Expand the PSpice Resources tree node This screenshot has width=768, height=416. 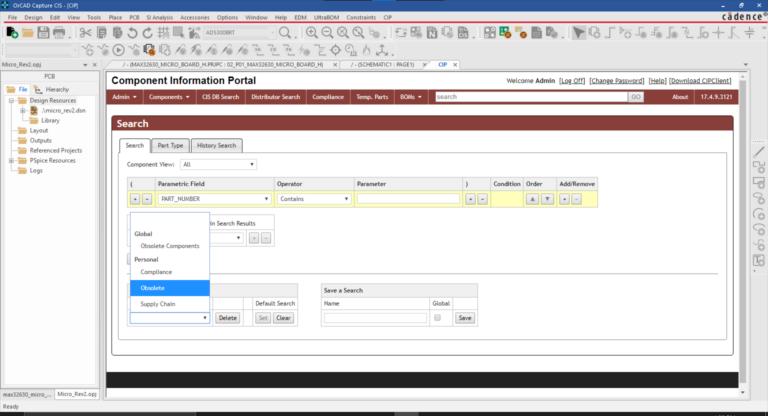coord(11,161)
